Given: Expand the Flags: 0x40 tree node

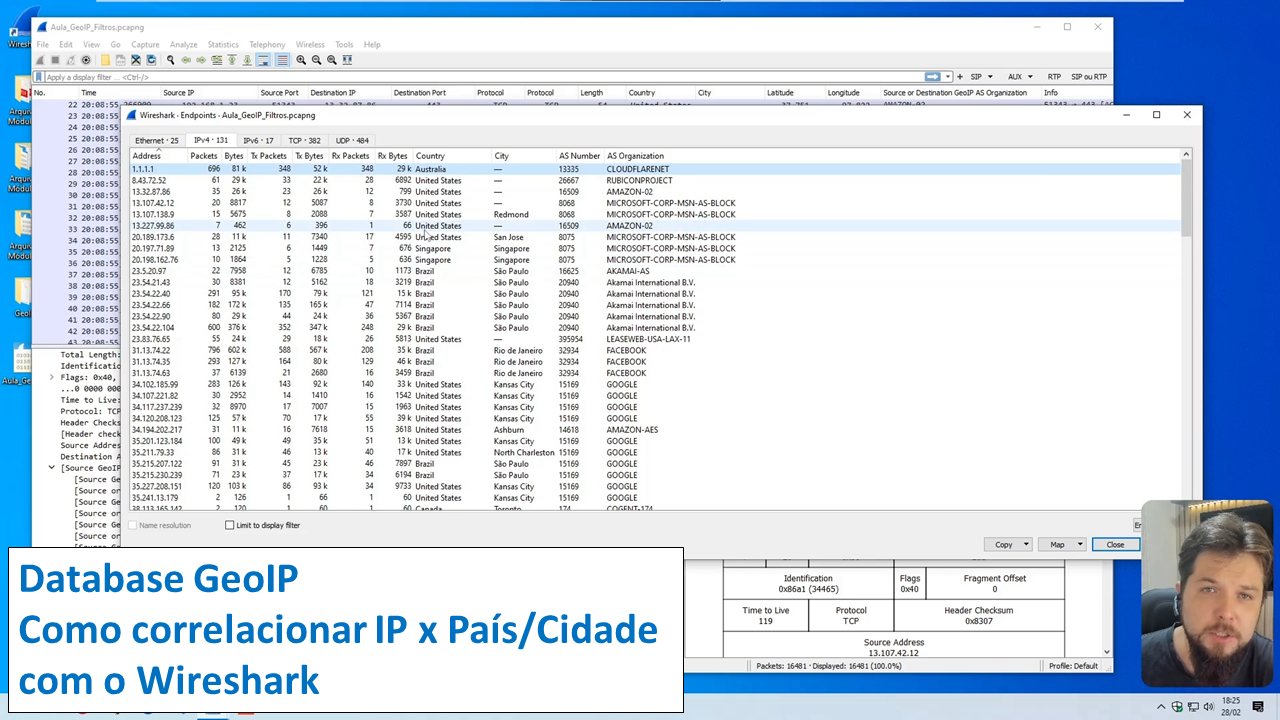Looking at the screenshot, I should [x=52, y=377].
